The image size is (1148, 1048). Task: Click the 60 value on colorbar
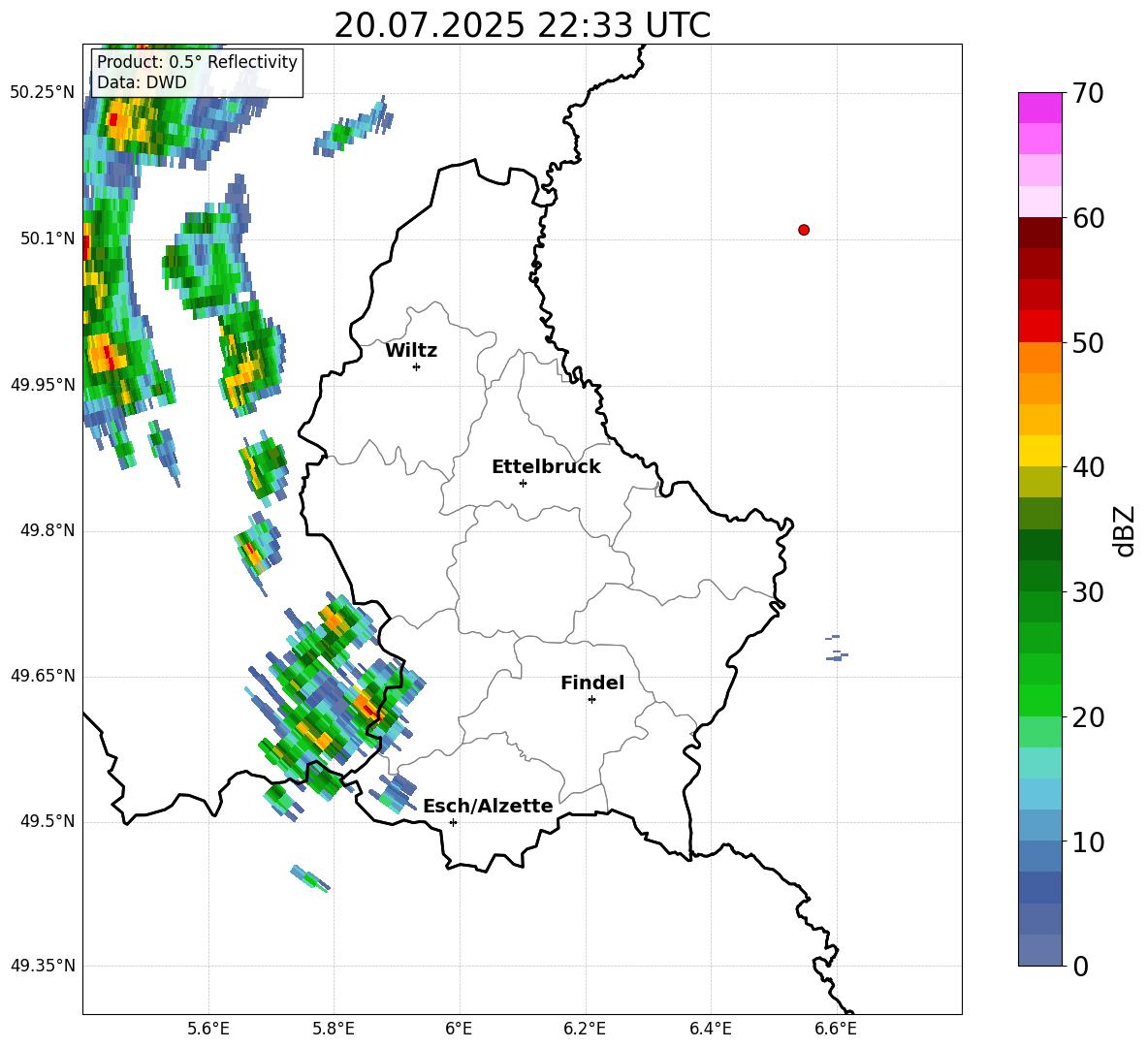pos(1088,218)
